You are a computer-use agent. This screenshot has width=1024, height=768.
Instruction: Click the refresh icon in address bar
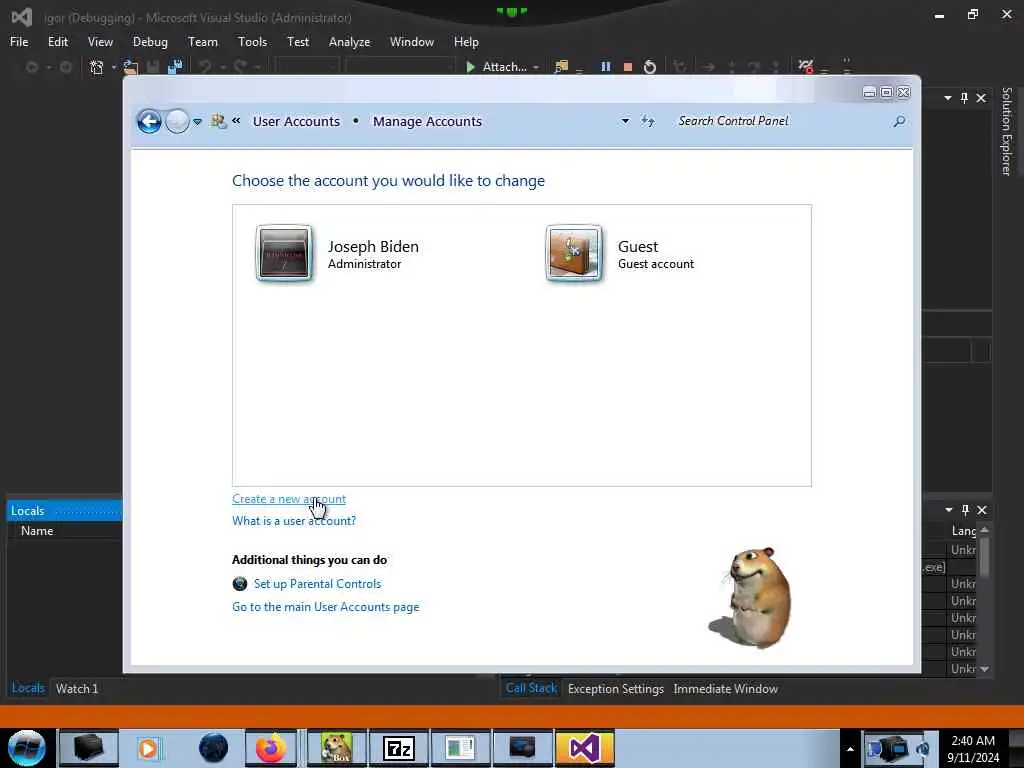(x=647, y=121)
